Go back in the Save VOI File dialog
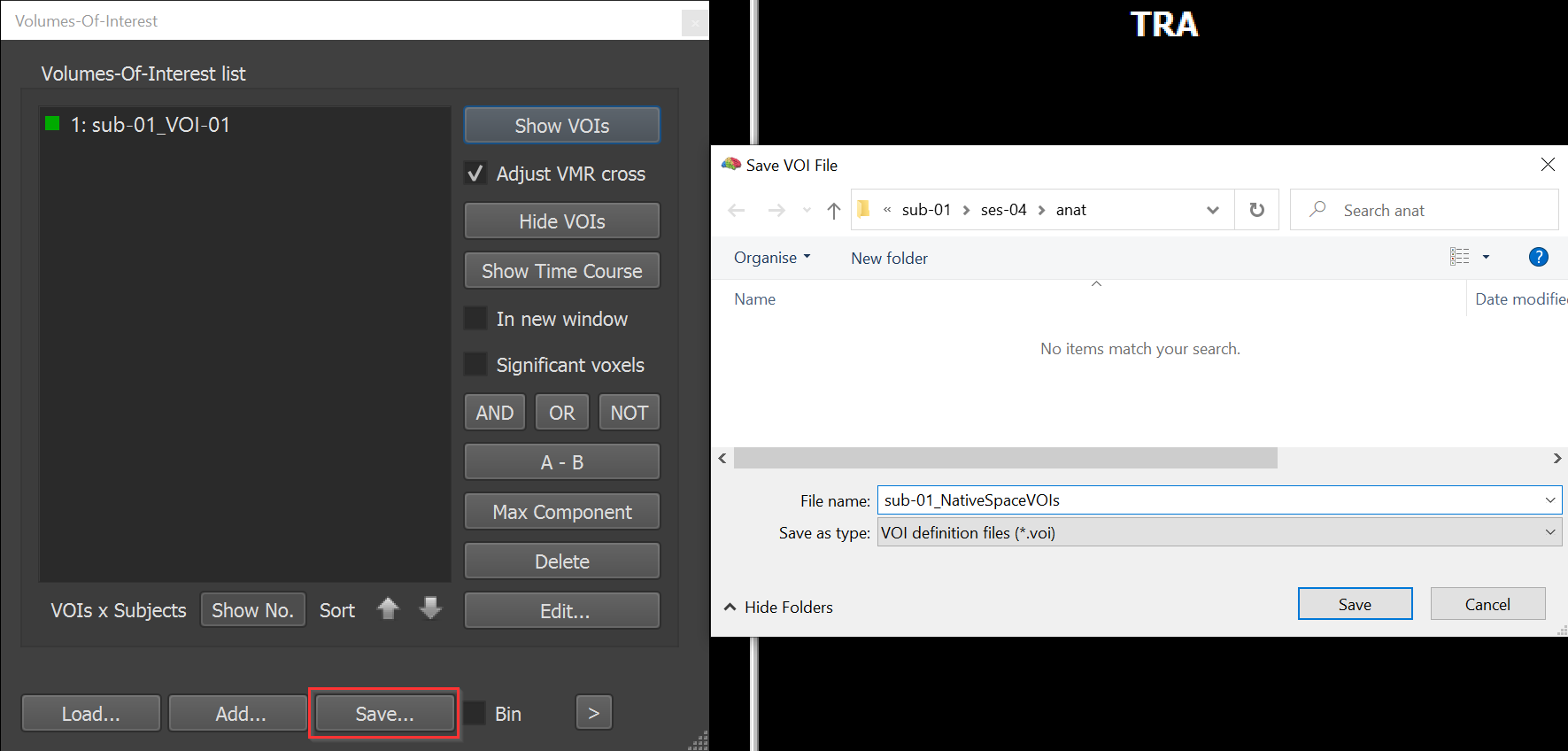This screenshot has width=1568, height=751. 737,210
